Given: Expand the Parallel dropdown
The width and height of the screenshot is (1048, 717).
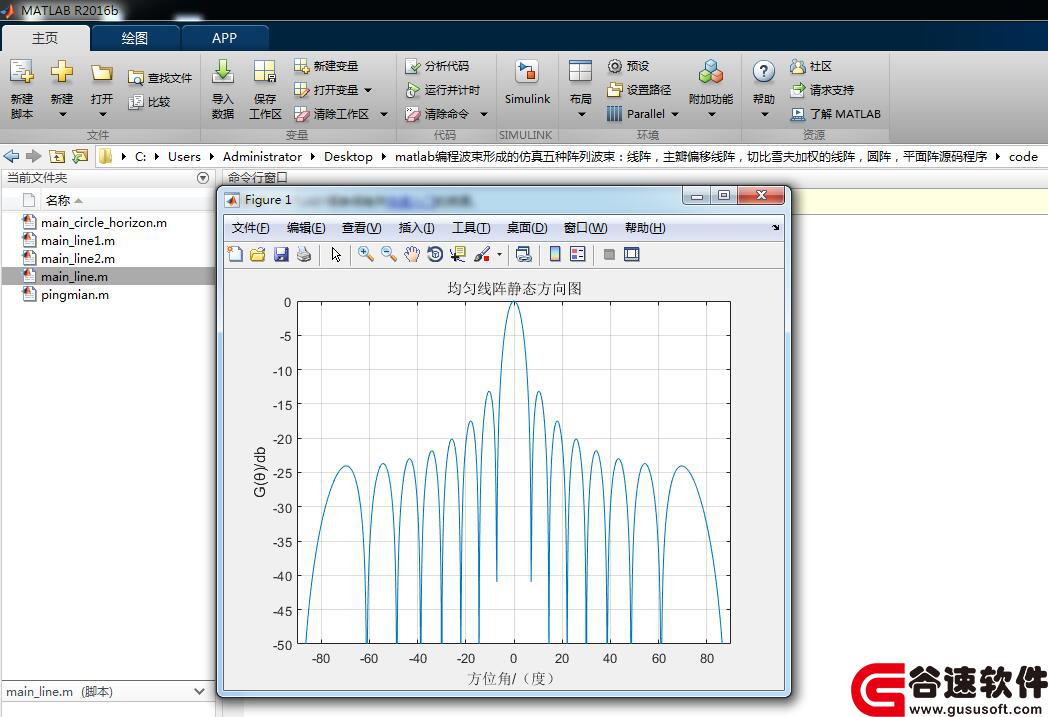Looking at the screenshot, I should pos(675,114).
